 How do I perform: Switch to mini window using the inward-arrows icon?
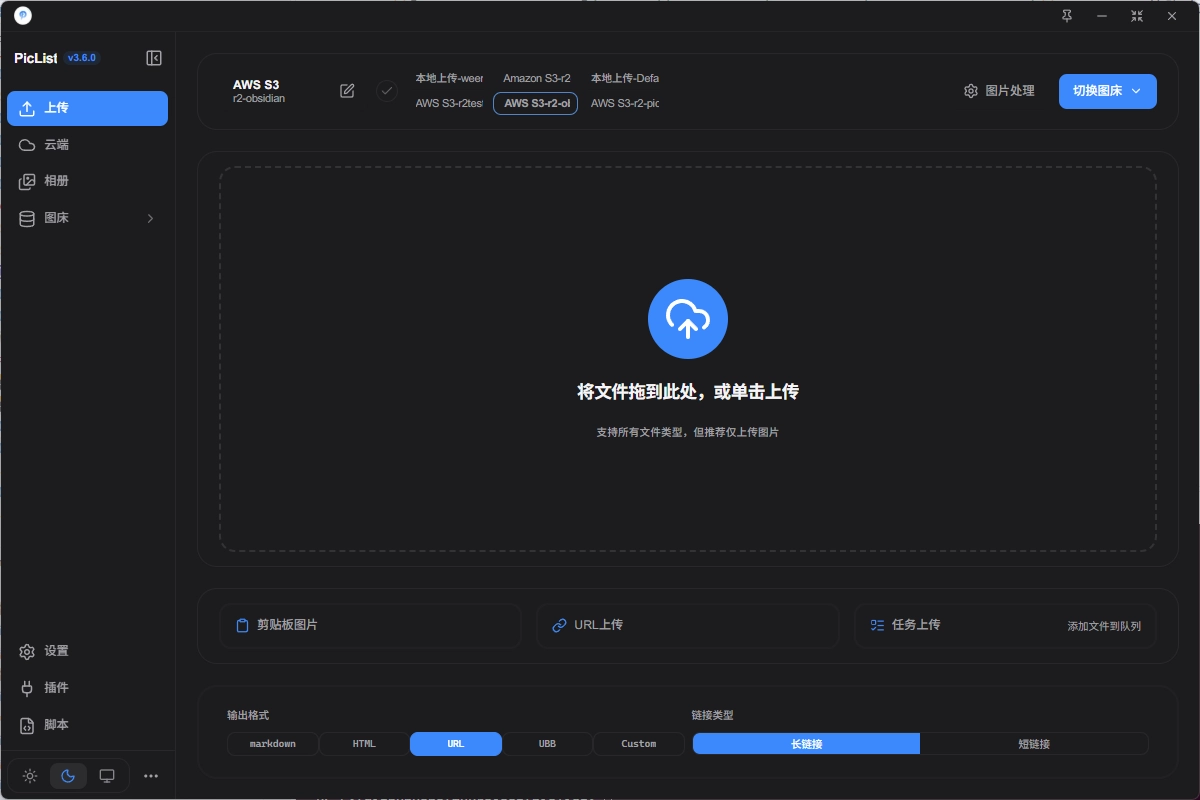point(1137,16)
